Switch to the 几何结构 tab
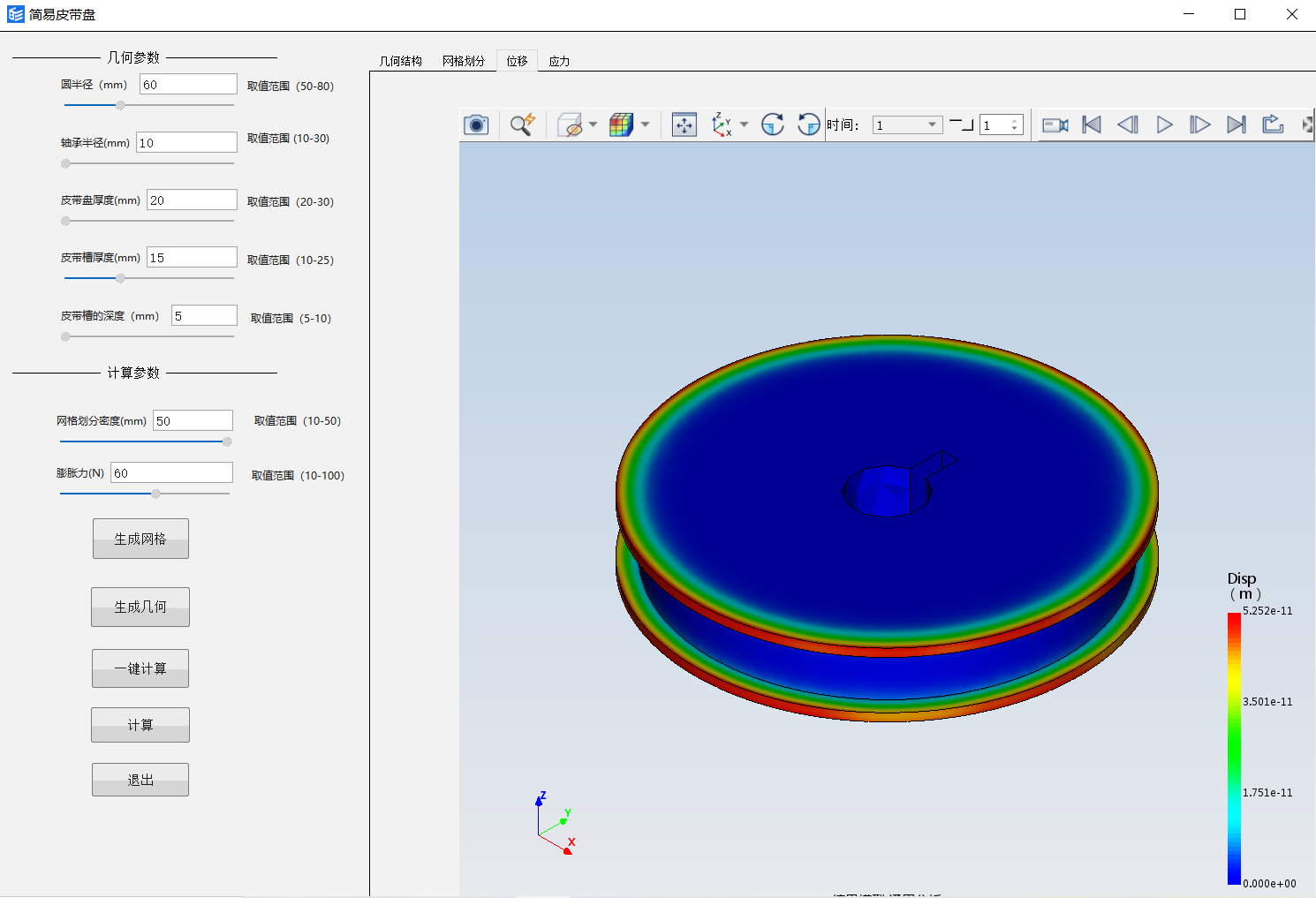 tap(400, 61)
